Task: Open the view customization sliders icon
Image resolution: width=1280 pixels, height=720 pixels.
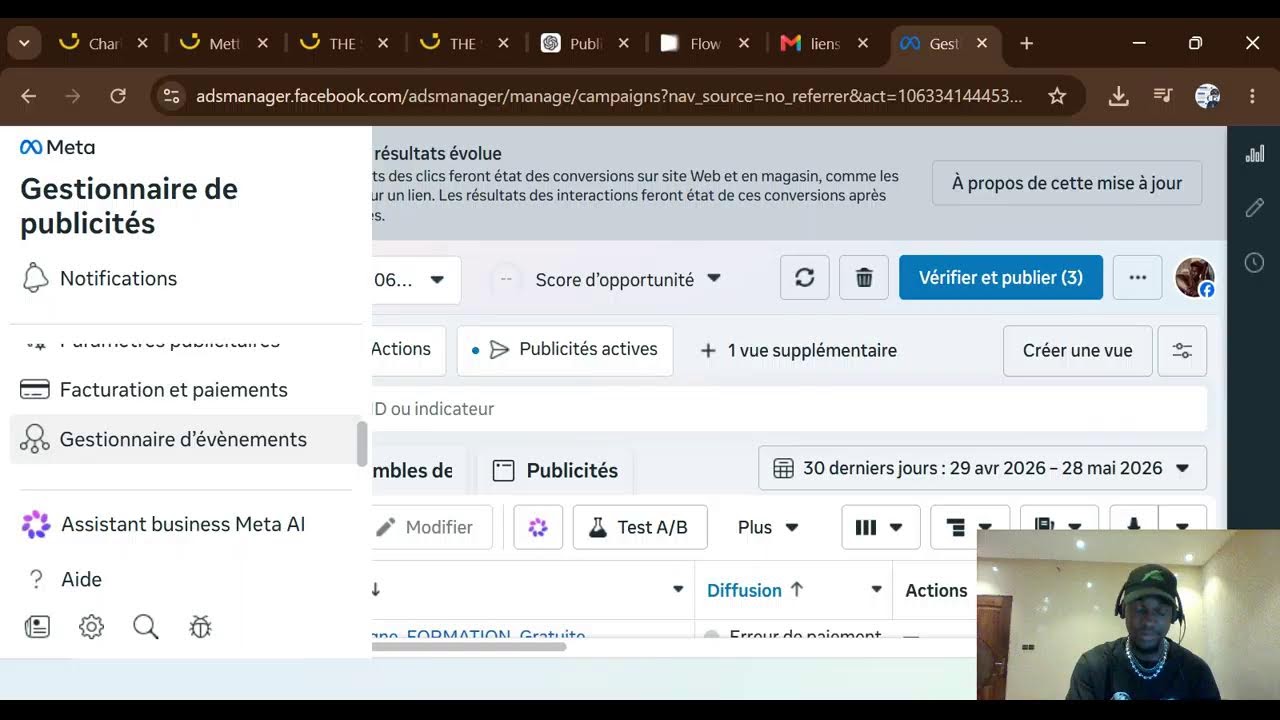Action: point(1182,351)
